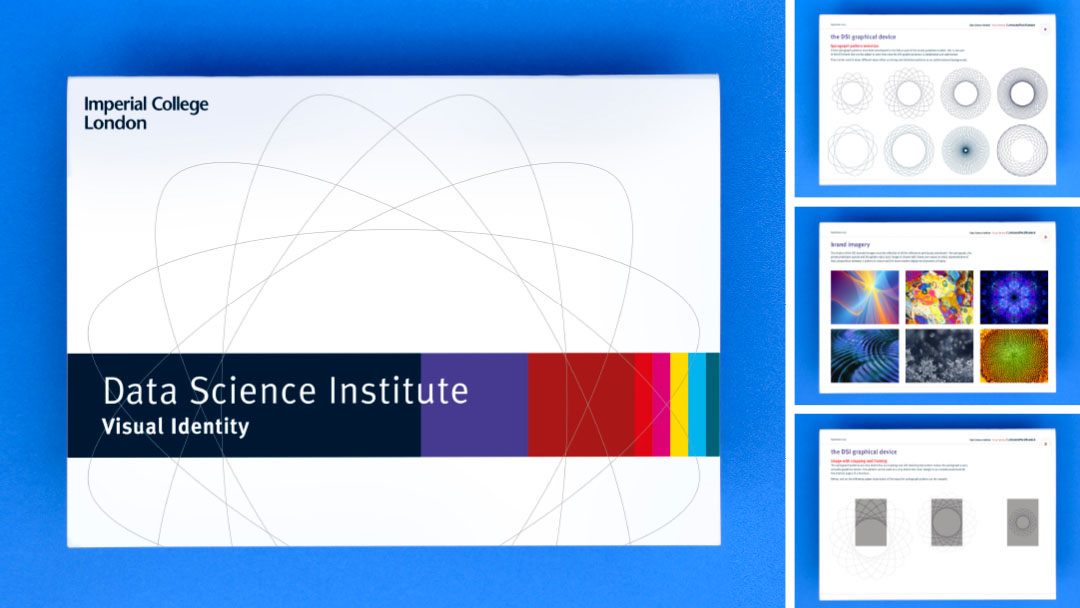Click the "brand imagery" heading
Screen dimensions: 1080x608
pyautogui.click(x=850, y=244)
